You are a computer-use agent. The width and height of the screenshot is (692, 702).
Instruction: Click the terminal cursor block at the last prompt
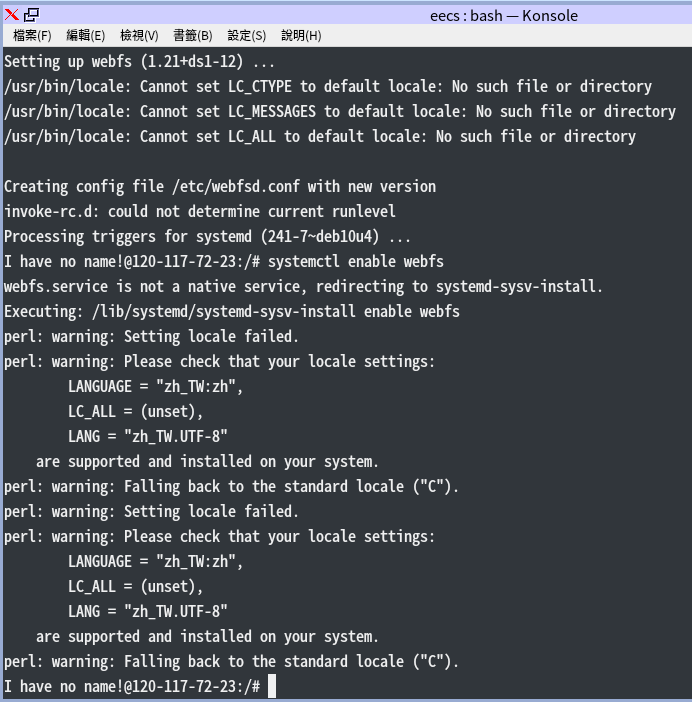point(272,686)
